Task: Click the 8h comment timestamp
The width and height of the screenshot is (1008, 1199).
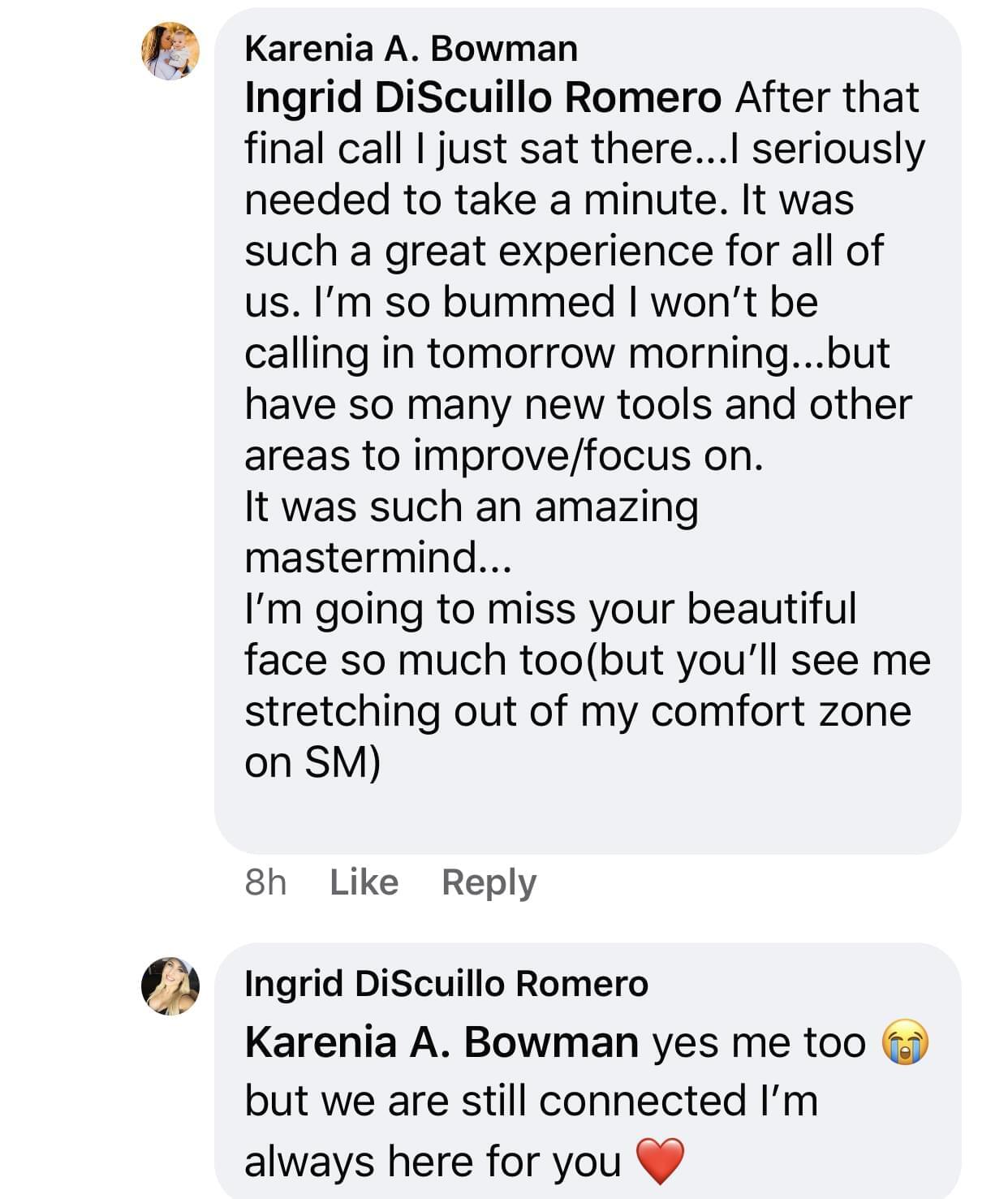Action: coord(265,882)
